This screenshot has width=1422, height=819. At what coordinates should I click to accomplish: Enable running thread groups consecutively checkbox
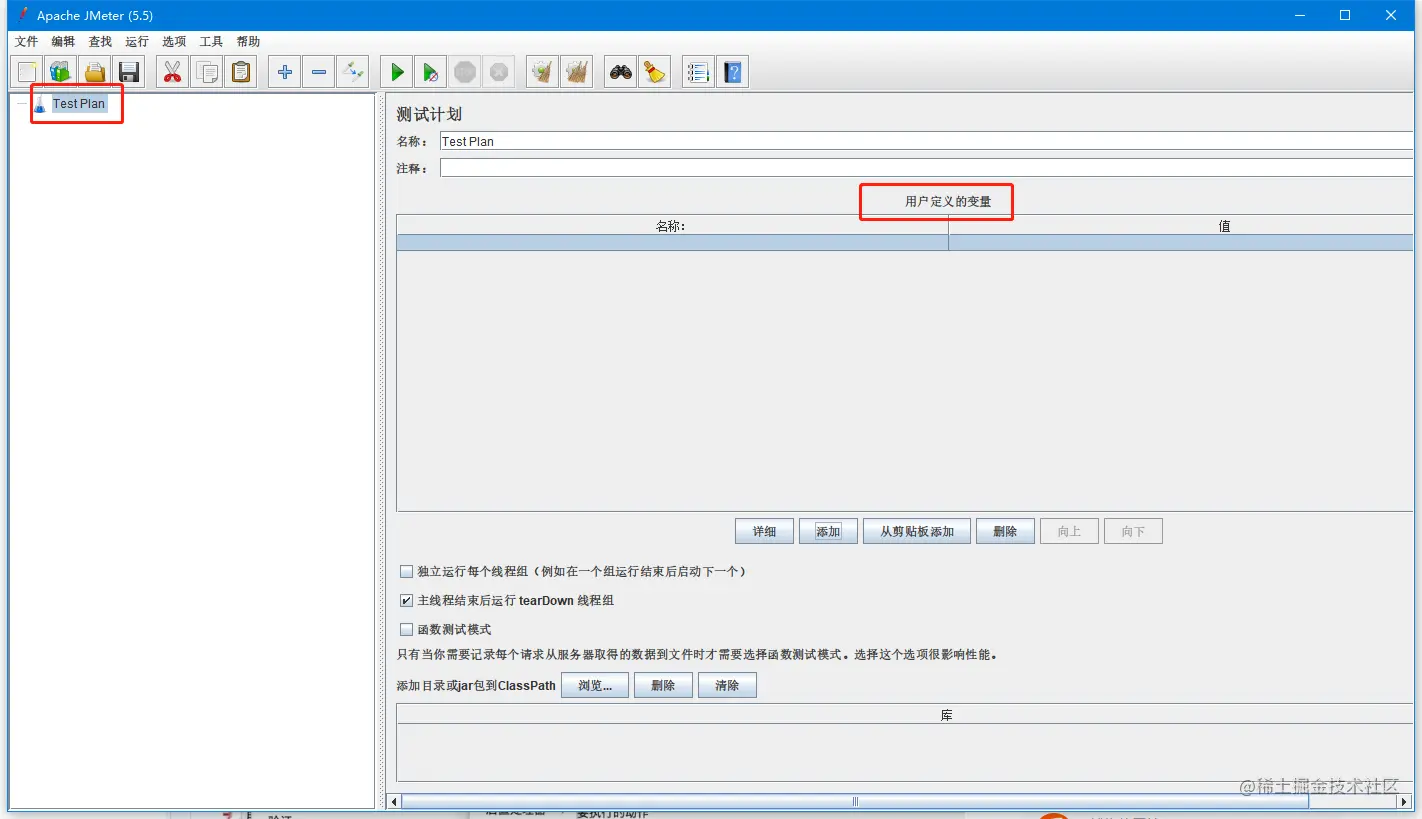coord(406,572)
